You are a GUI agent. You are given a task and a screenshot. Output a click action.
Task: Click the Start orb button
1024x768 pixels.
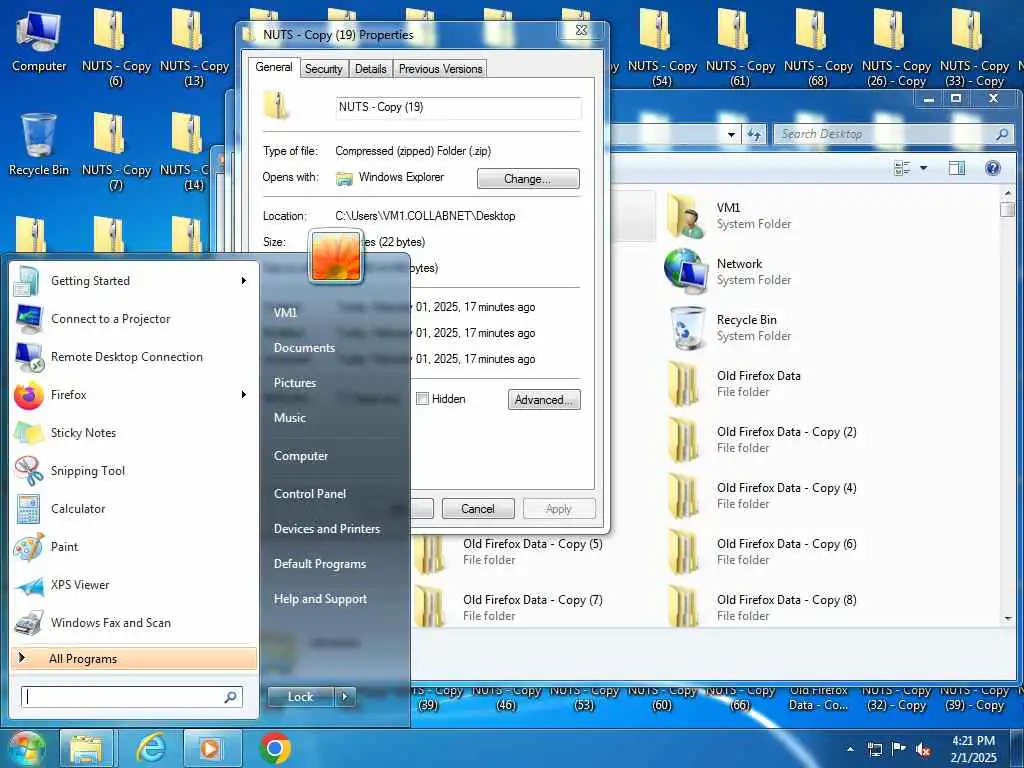(26, 748)
